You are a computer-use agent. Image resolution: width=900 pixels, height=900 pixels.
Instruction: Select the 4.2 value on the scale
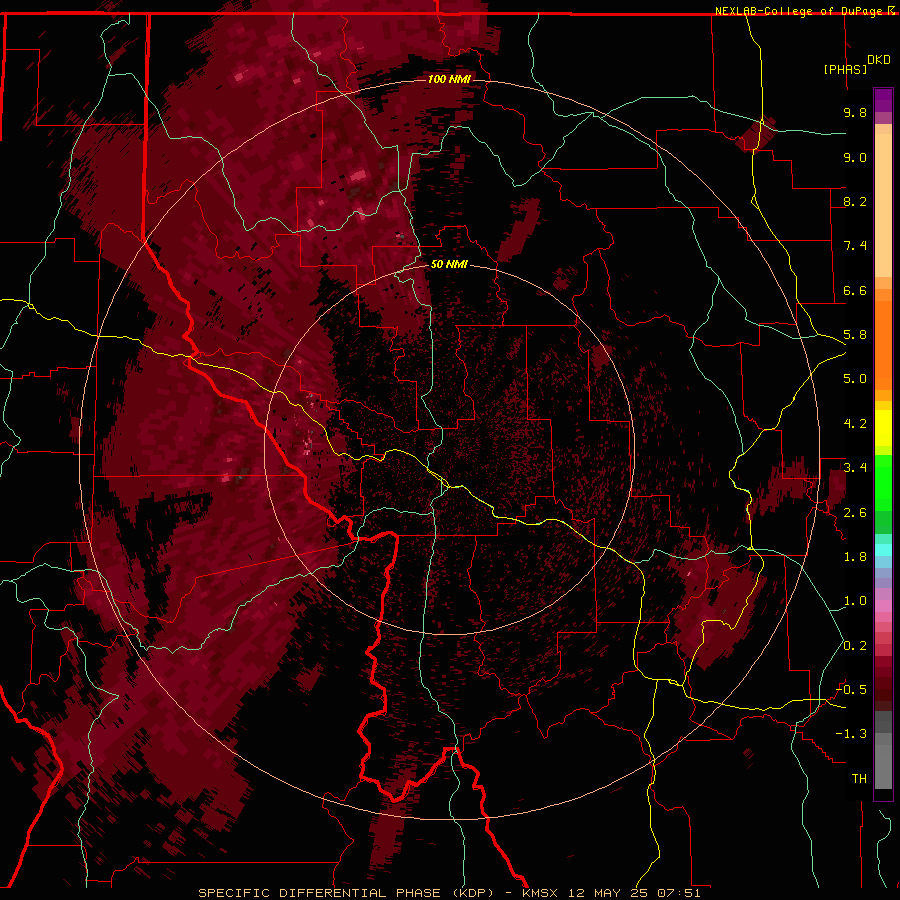point(855,424)
